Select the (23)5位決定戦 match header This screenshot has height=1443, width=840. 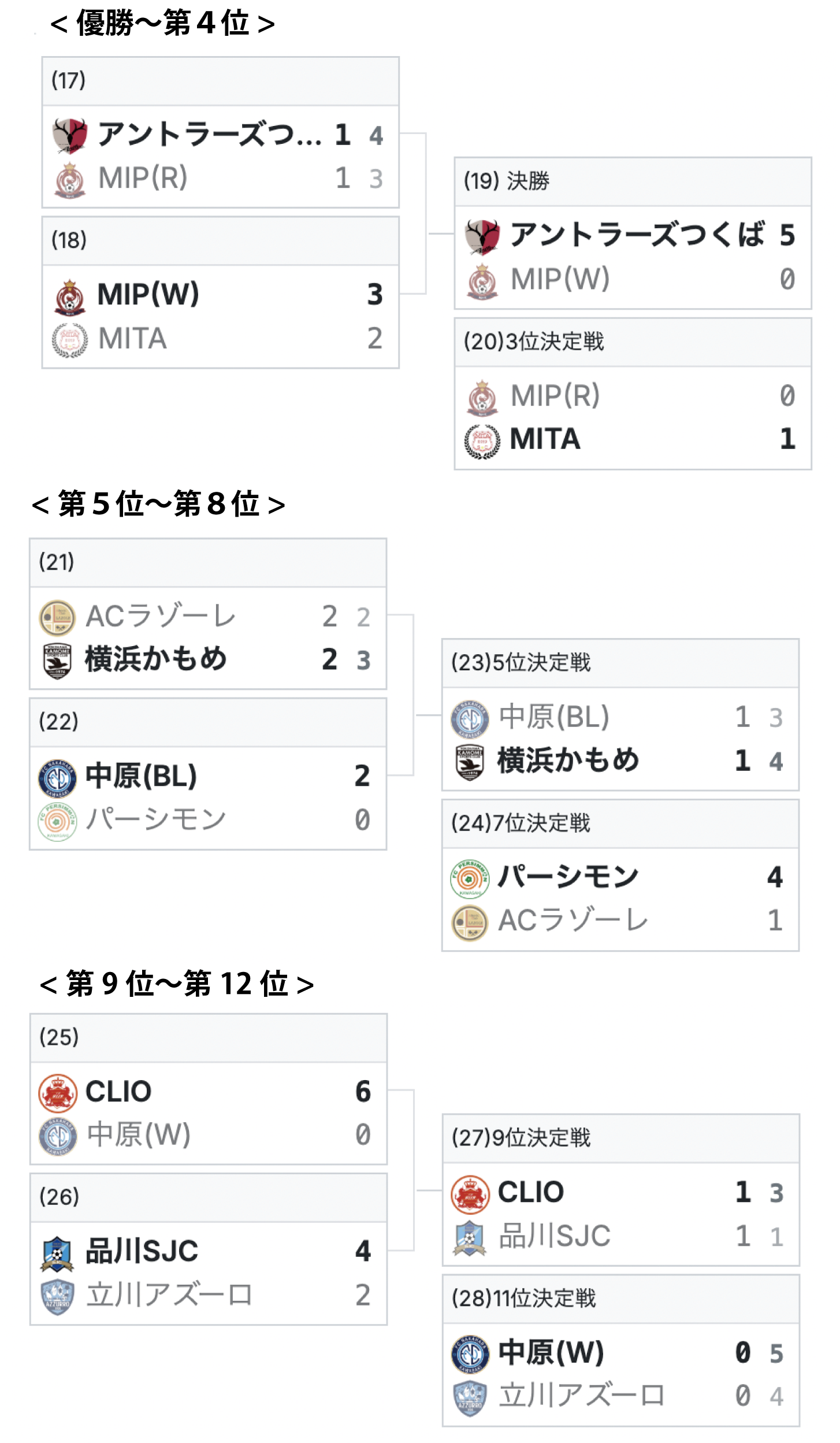pyautogui.click(x=620, y=663)
